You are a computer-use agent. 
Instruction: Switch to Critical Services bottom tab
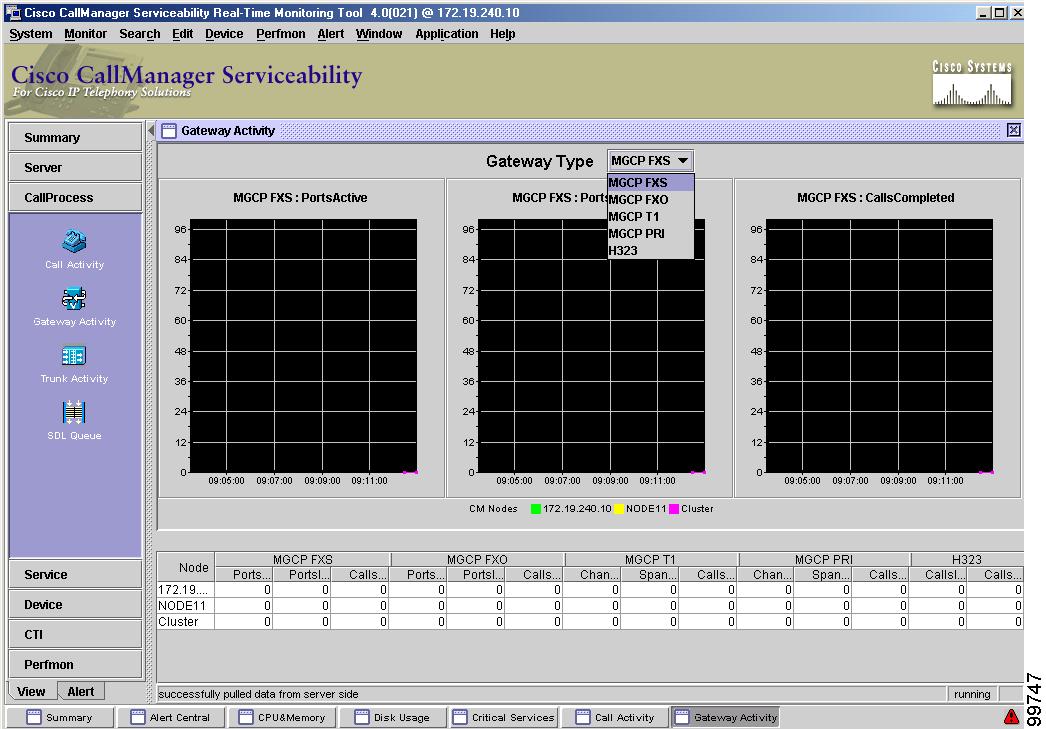[504, 718]
